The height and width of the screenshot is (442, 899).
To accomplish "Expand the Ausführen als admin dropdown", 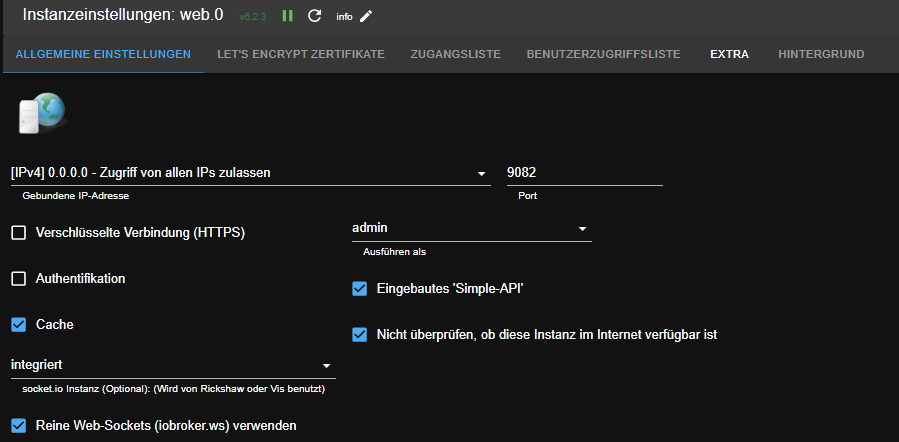I will 470,229.
